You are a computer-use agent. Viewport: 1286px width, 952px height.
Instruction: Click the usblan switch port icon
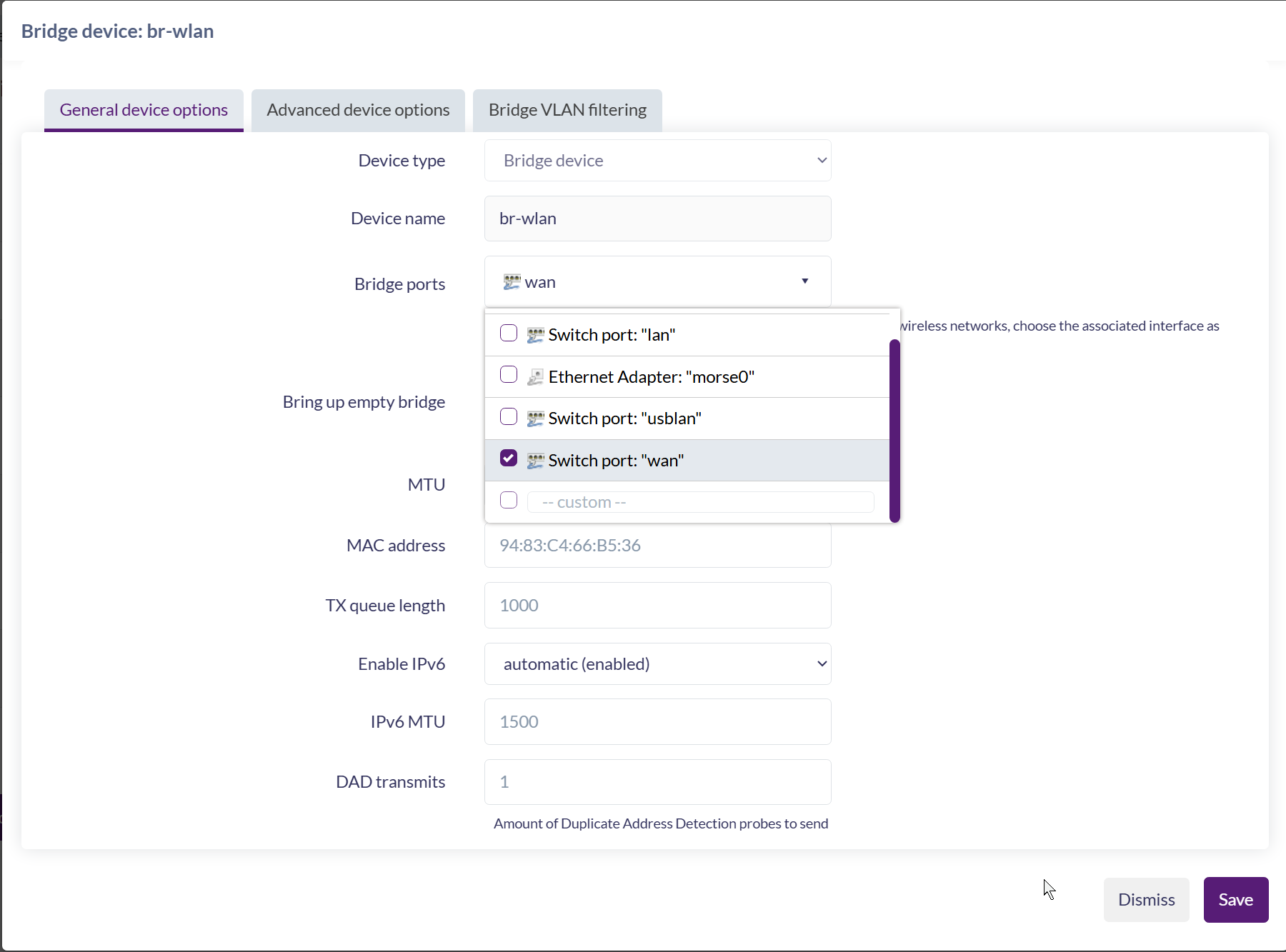pos(535,419)
